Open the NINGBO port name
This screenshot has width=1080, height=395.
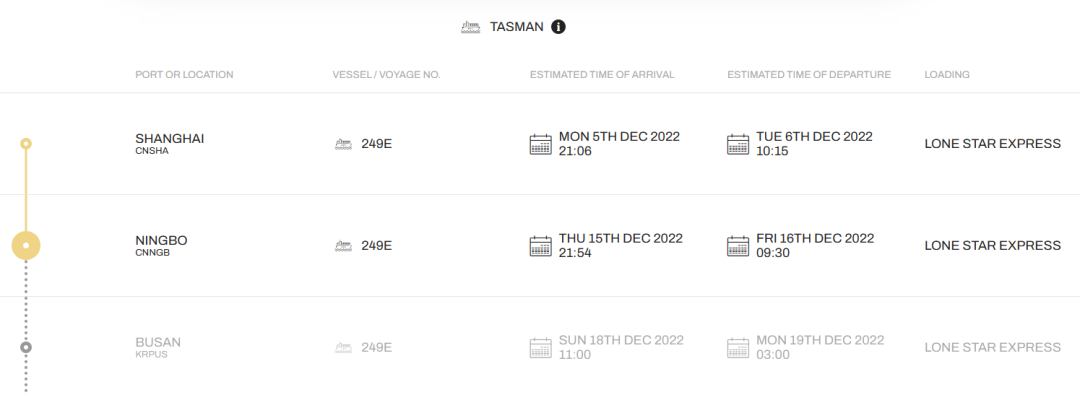(x=161, y=241)
